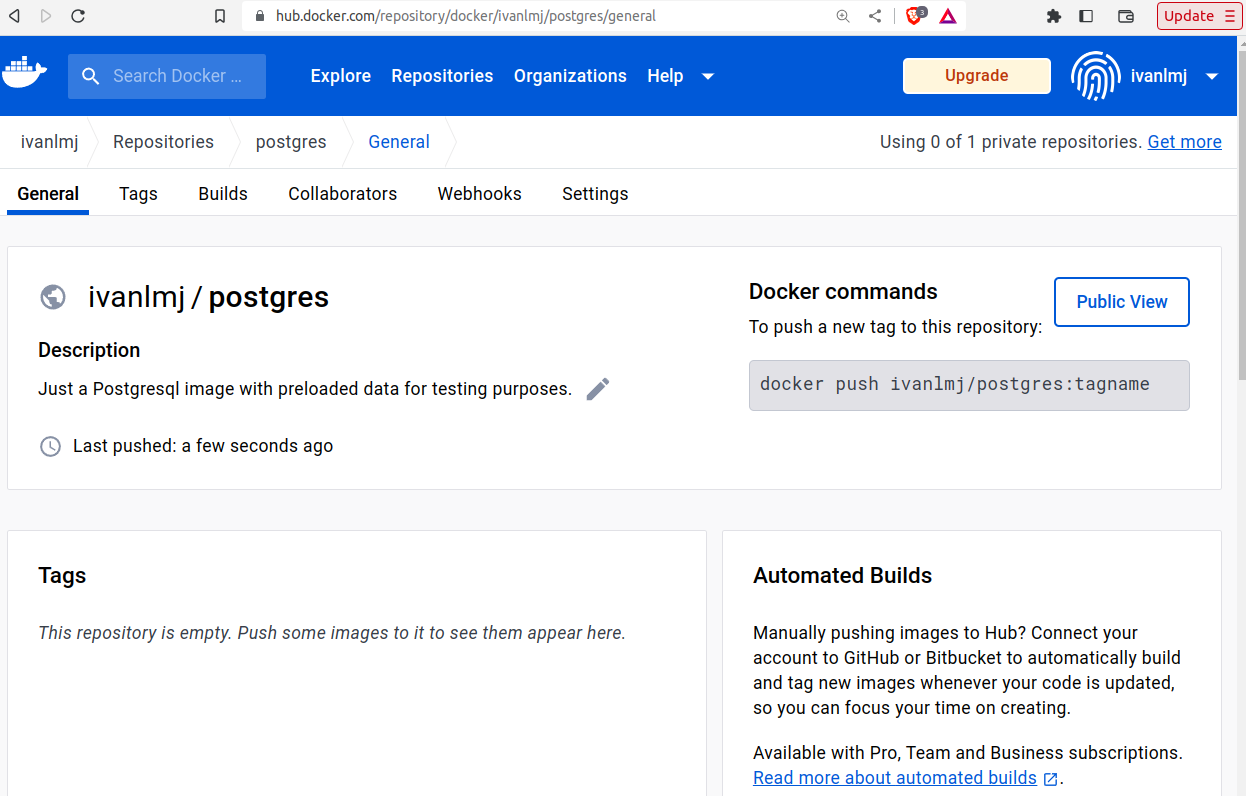This screenshot has height=796, width=1246.
Task: Click the bookmark icon in the toolbar
Action: pyautogui.click(x=220, y=16)
